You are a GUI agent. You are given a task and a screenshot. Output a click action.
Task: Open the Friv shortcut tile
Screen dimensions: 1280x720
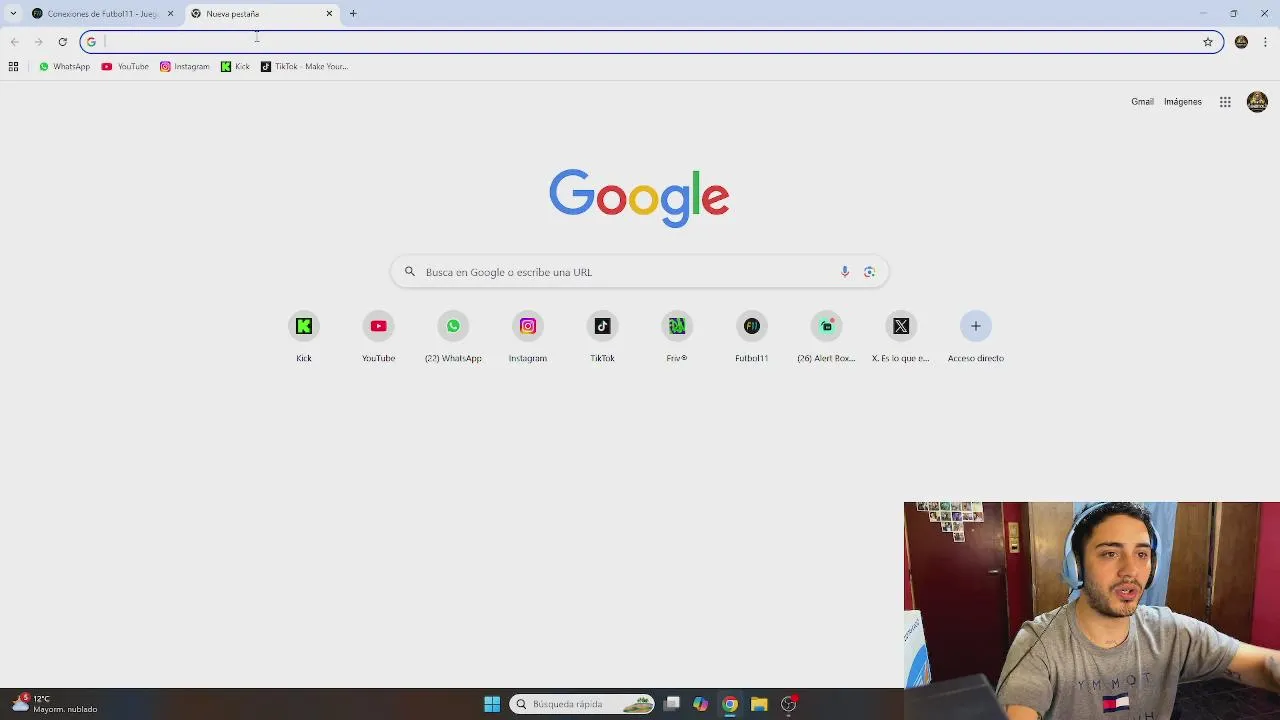[x=677, y=338]
